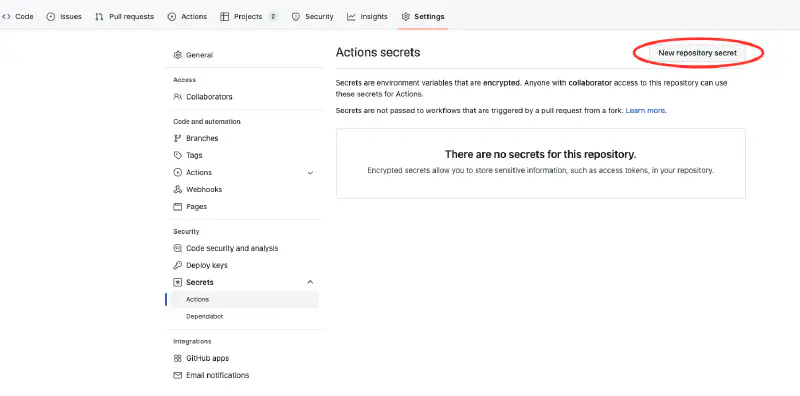
Task: Click the Pages browser icon
Action: coord(178,207)
